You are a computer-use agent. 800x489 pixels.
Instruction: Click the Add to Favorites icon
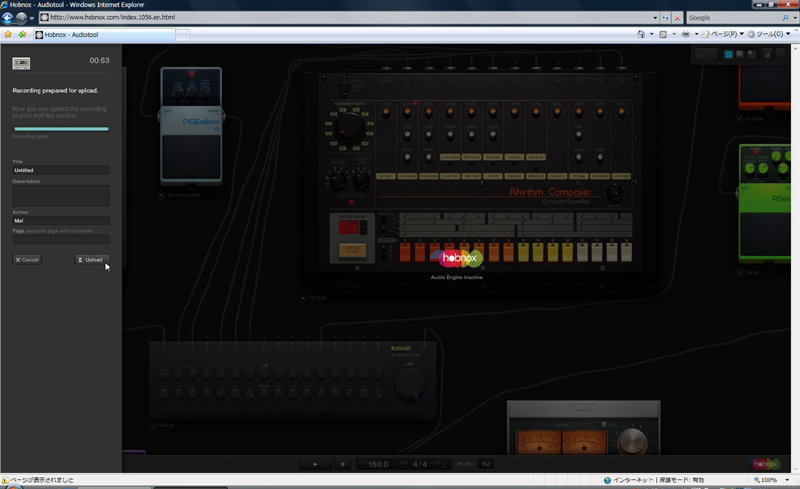[x=22, y=34]
